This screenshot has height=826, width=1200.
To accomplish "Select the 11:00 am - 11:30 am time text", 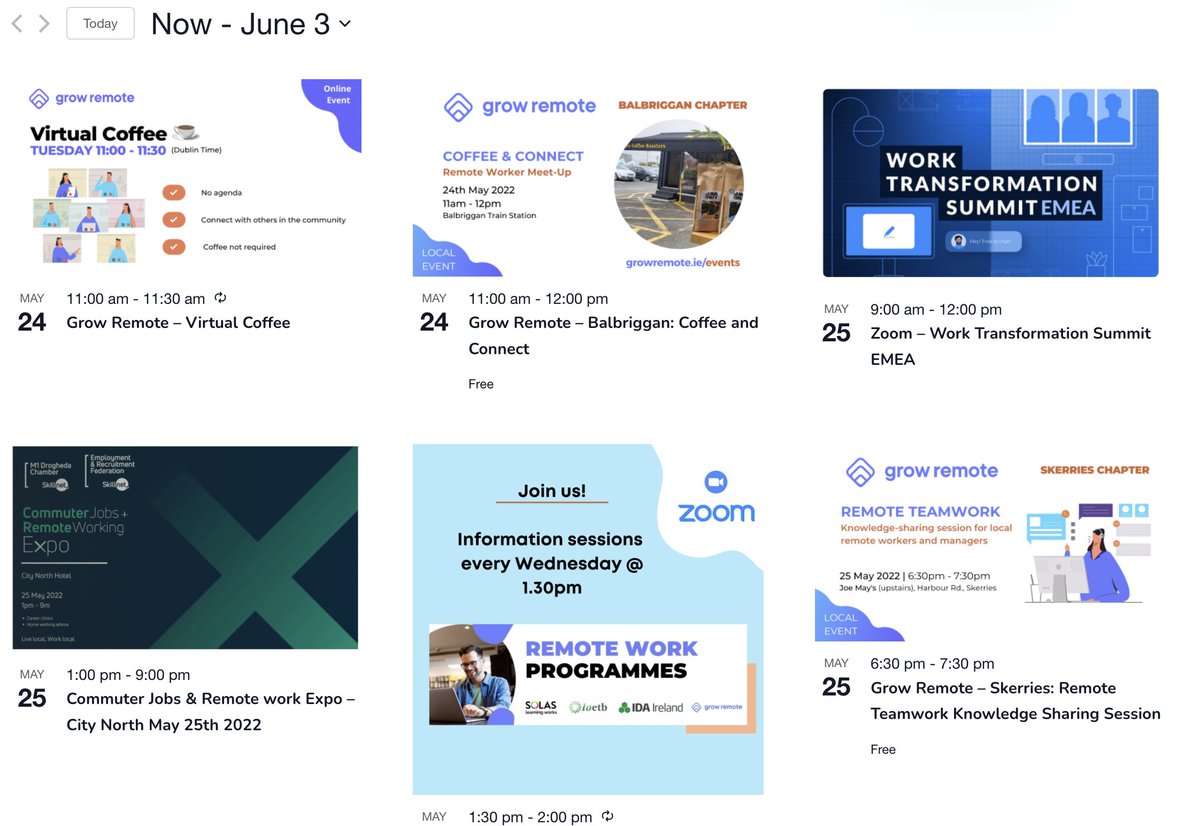I will tap(136, 298).
